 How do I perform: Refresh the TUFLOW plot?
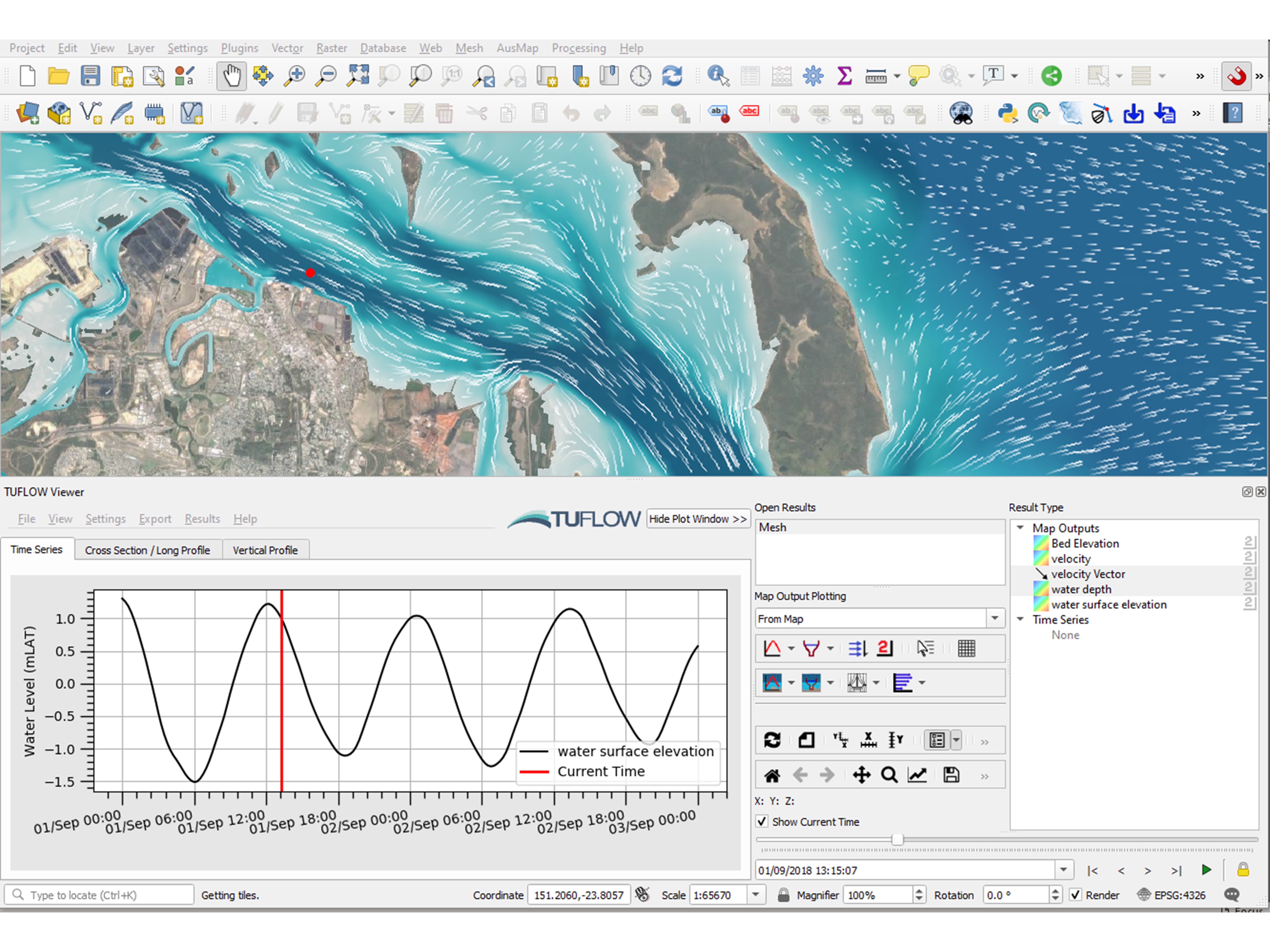coord(772,740)
